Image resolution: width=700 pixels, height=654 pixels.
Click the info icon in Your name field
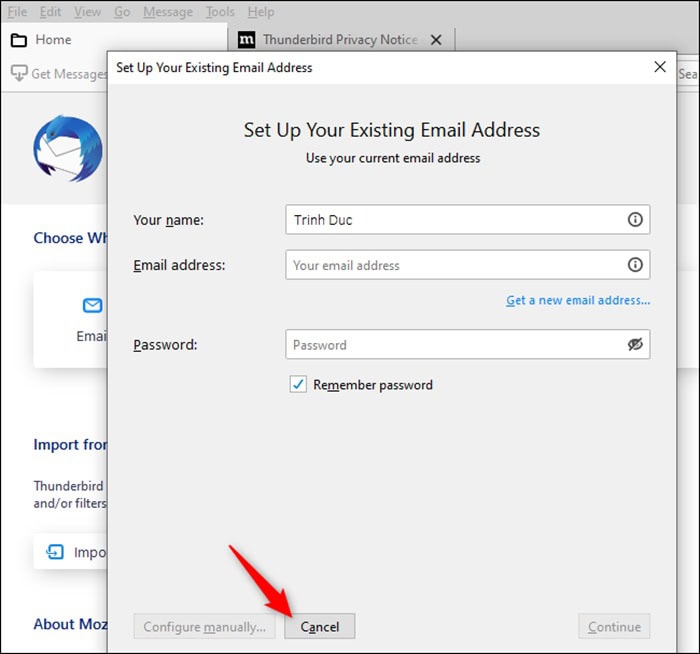click(635, 219)
